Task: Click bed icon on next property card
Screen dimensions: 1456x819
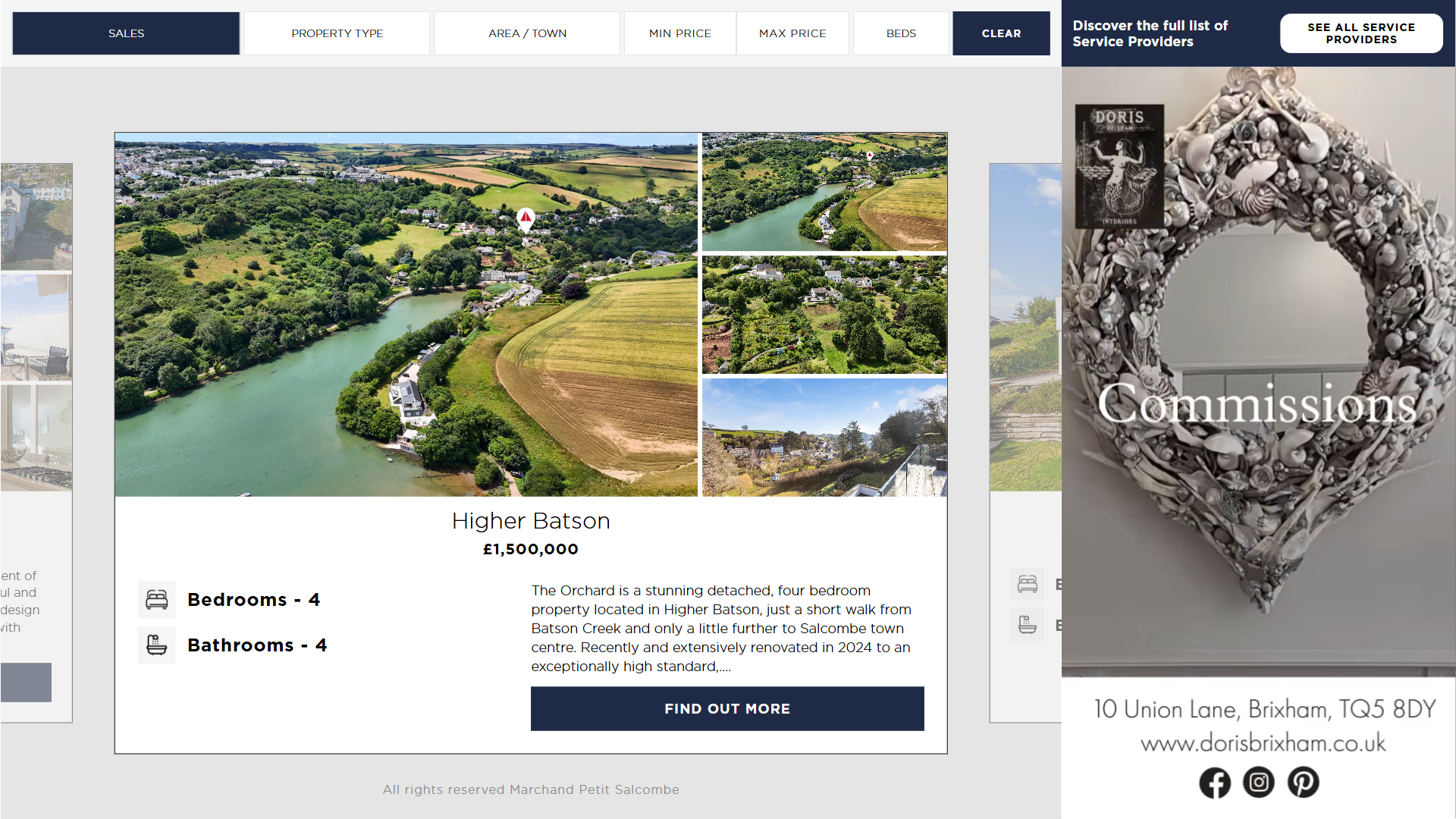Action: pyautogui.click(x=1028, y=584)
